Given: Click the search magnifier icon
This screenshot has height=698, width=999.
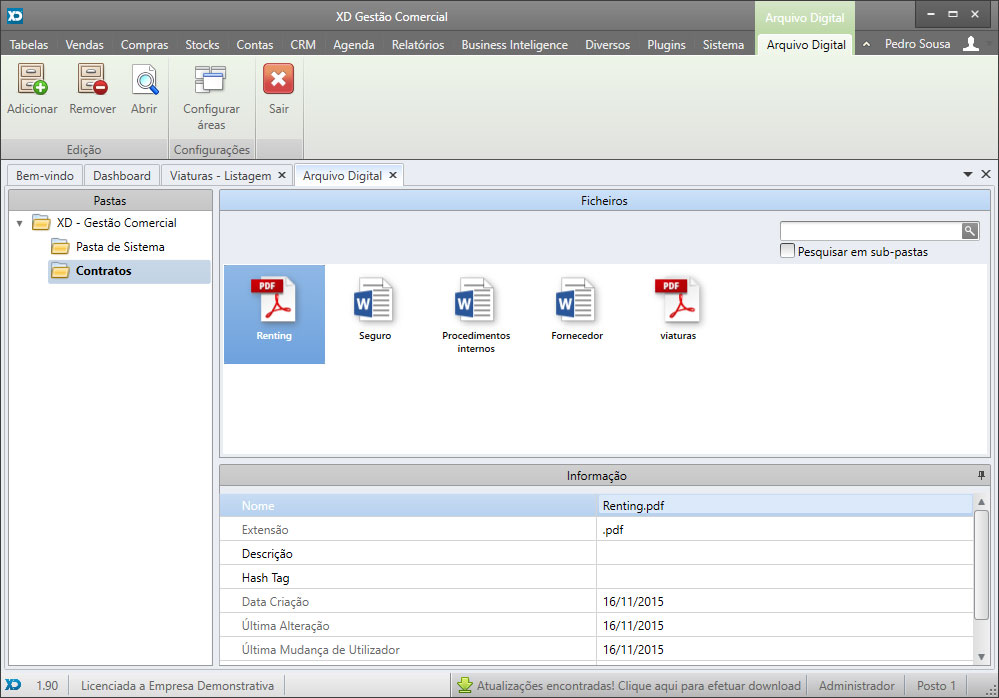Looking at the screenshot, I should click(970, 231).
